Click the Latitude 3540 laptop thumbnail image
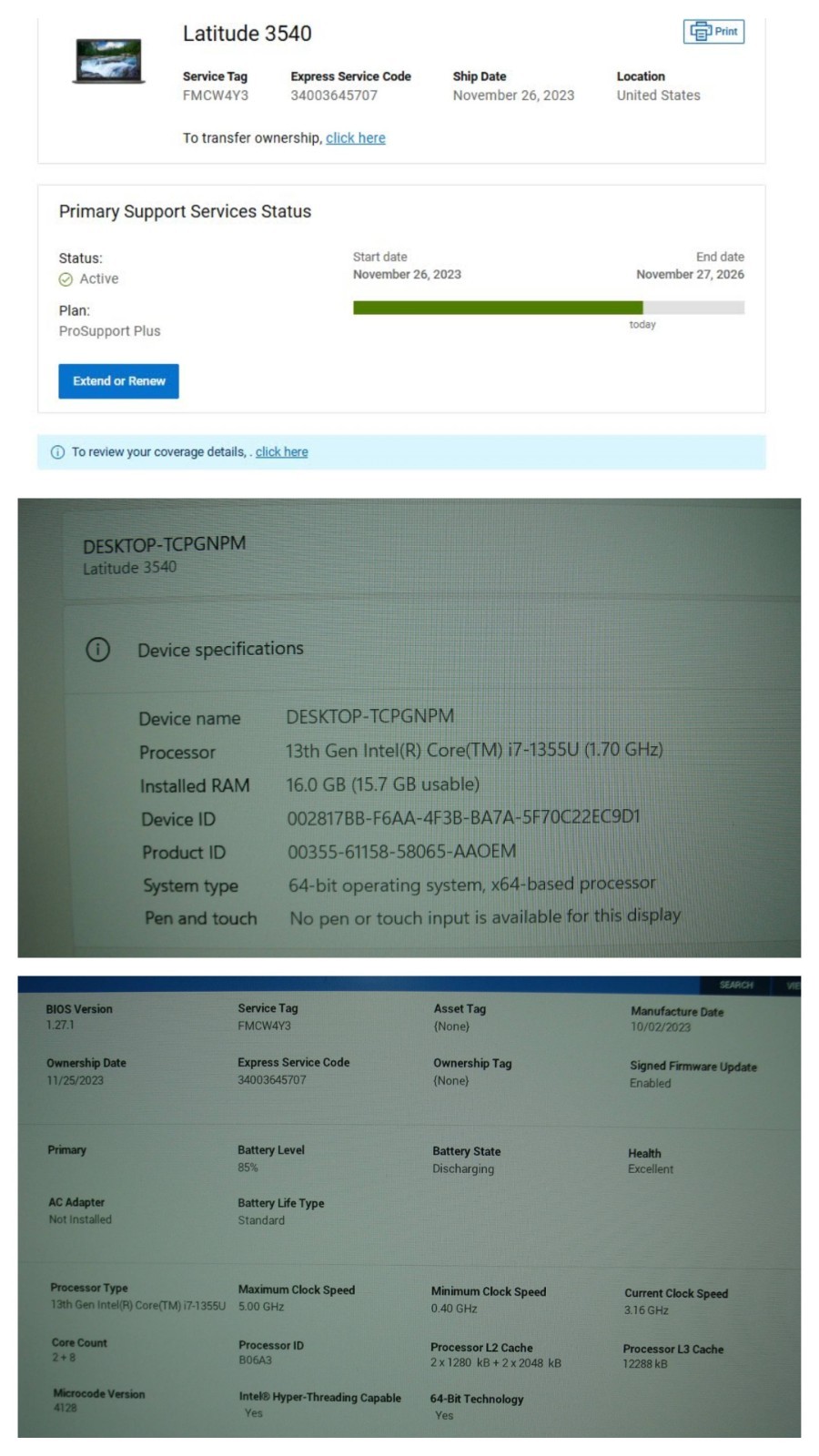819x1456 pixels. (x=108, y=61)
